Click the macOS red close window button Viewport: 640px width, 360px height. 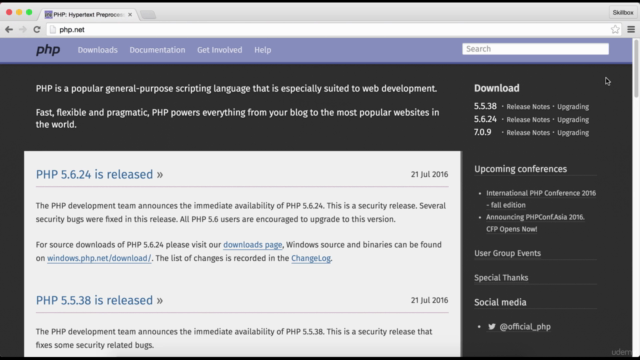coord(9,12)
